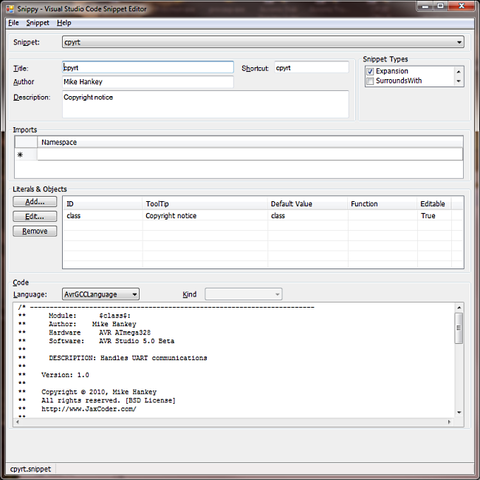
Task: Click the cpyrt.snippet status bar entry
Action: tap(31, 469)
